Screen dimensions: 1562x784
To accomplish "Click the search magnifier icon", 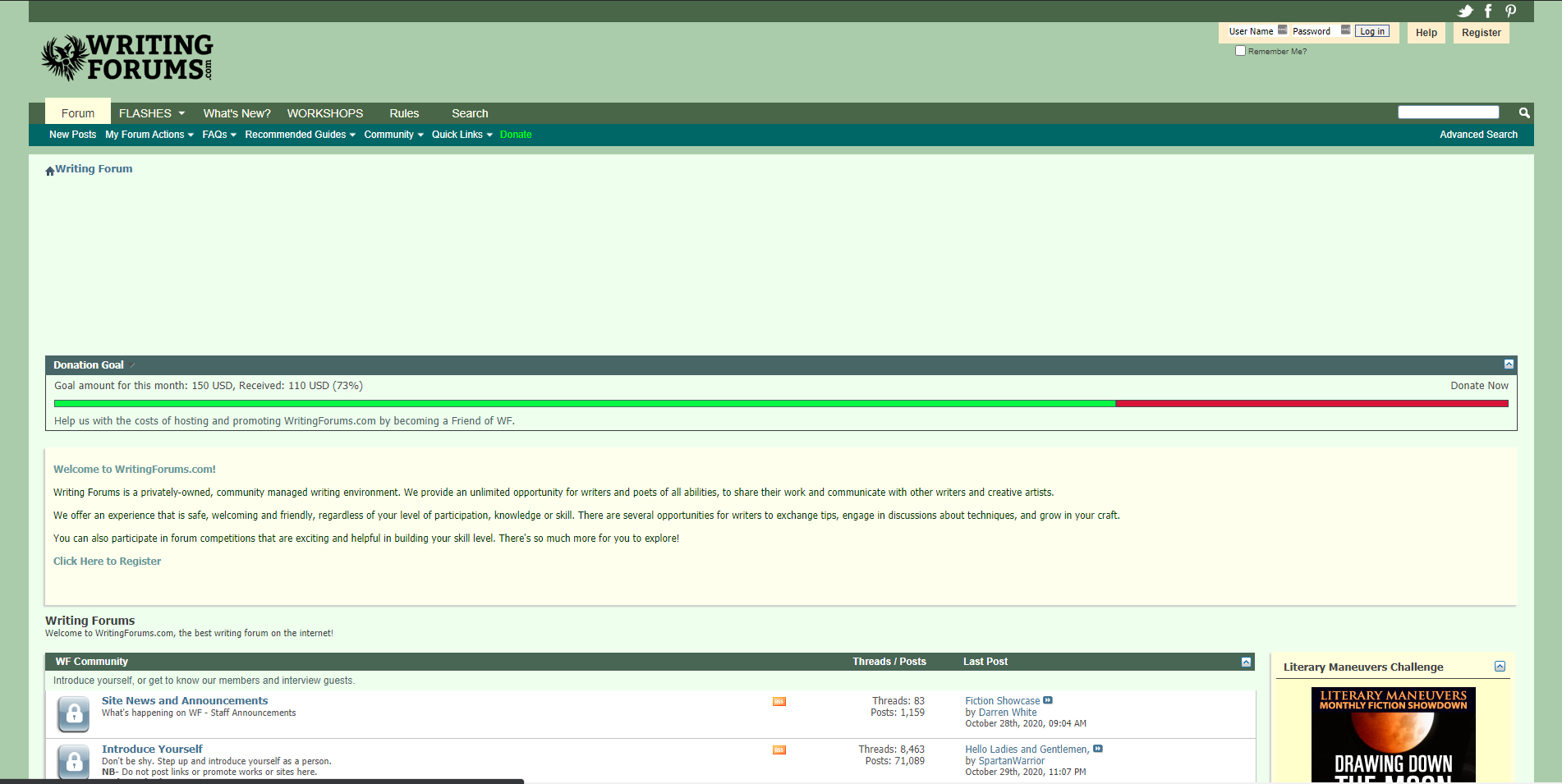I will point(1524,112).
